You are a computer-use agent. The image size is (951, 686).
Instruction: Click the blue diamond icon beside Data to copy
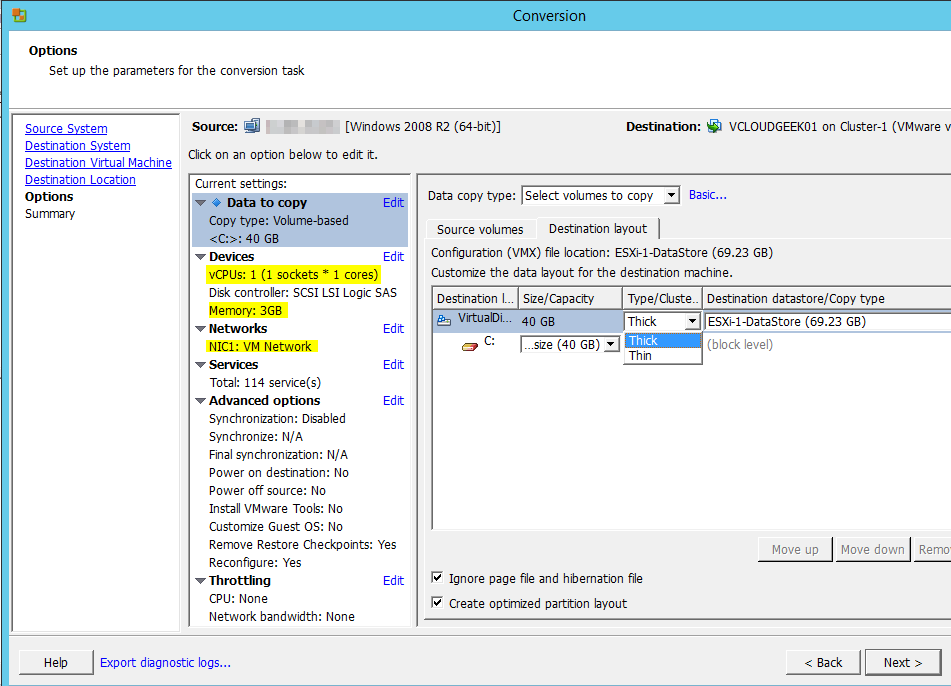[217, 203]
